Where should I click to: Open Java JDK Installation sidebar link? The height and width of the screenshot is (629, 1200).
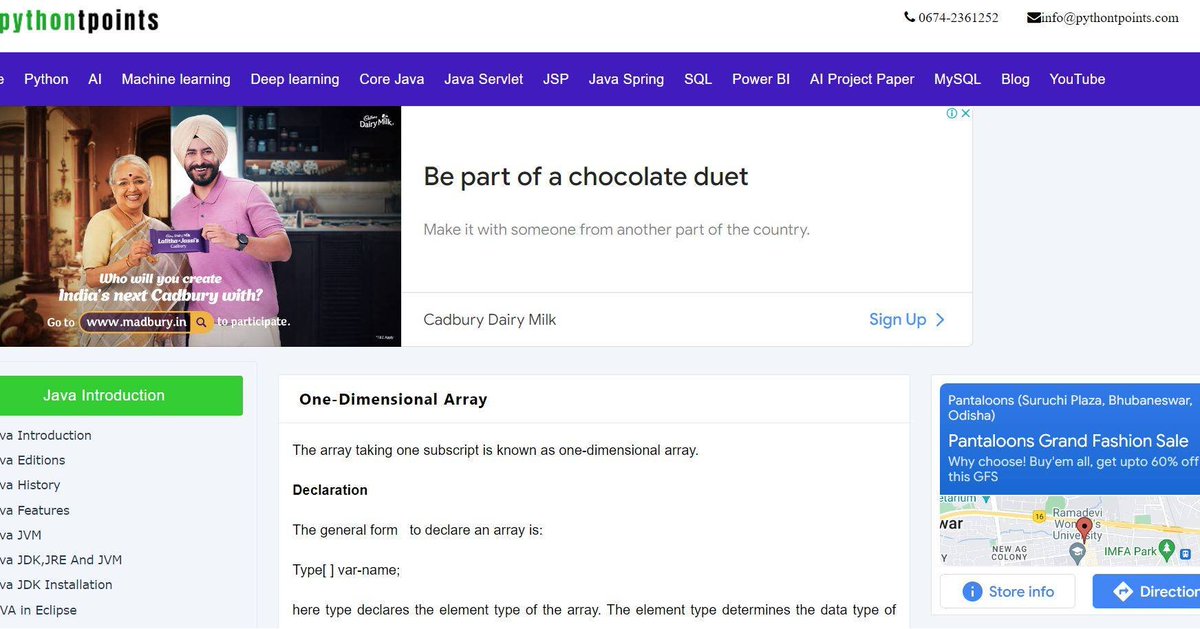click(56, 585)
